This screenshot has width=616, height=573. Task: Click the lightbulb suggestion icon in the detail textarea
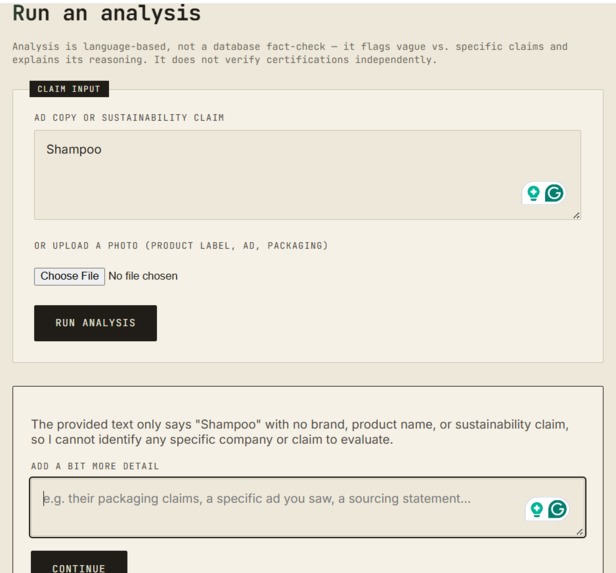536,509
